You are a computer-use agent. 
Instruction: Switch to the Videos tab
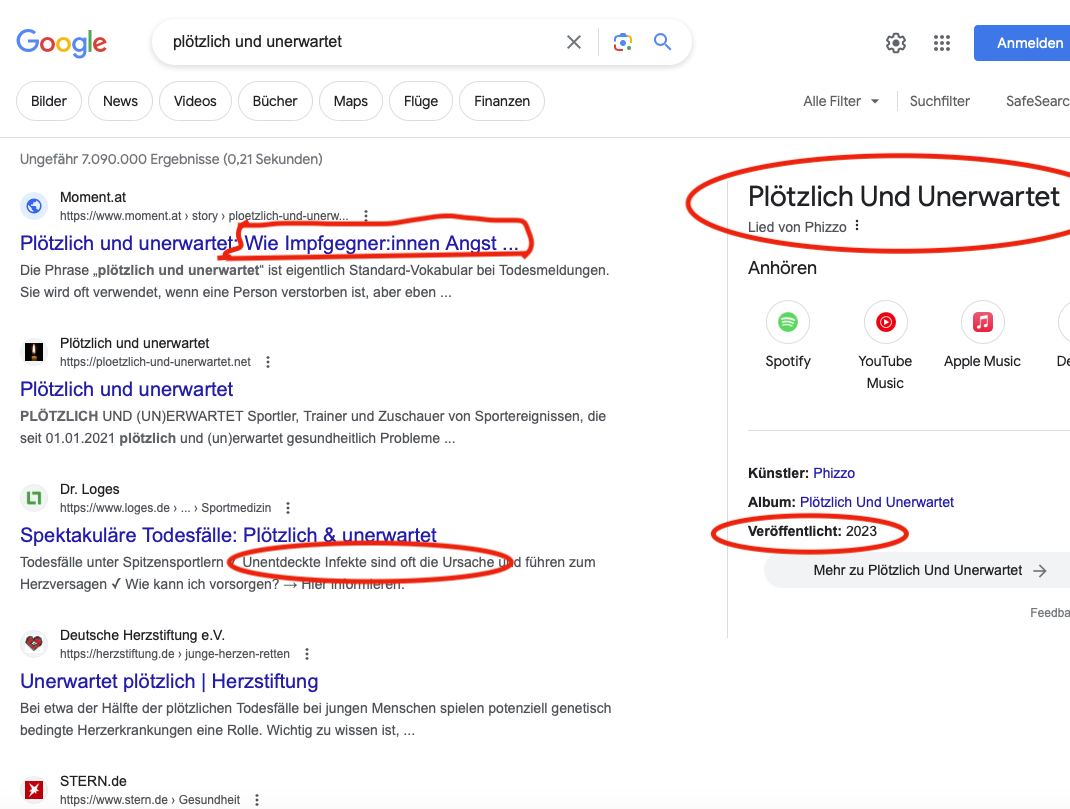point(195,101)
